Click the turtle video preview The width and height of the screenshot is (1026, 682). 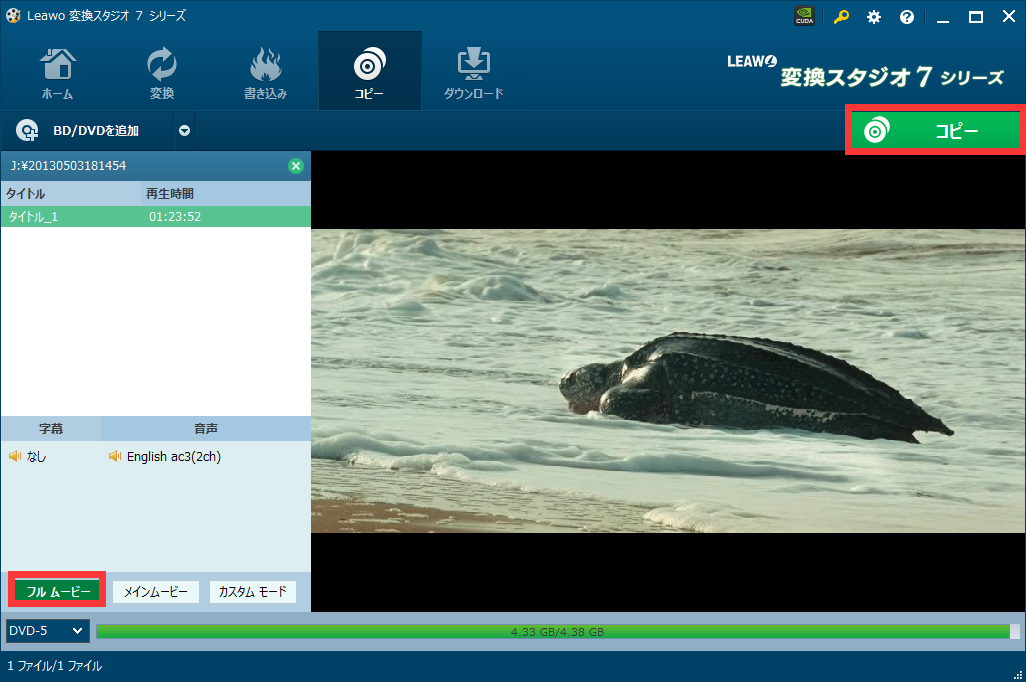(x=668, y=381)
